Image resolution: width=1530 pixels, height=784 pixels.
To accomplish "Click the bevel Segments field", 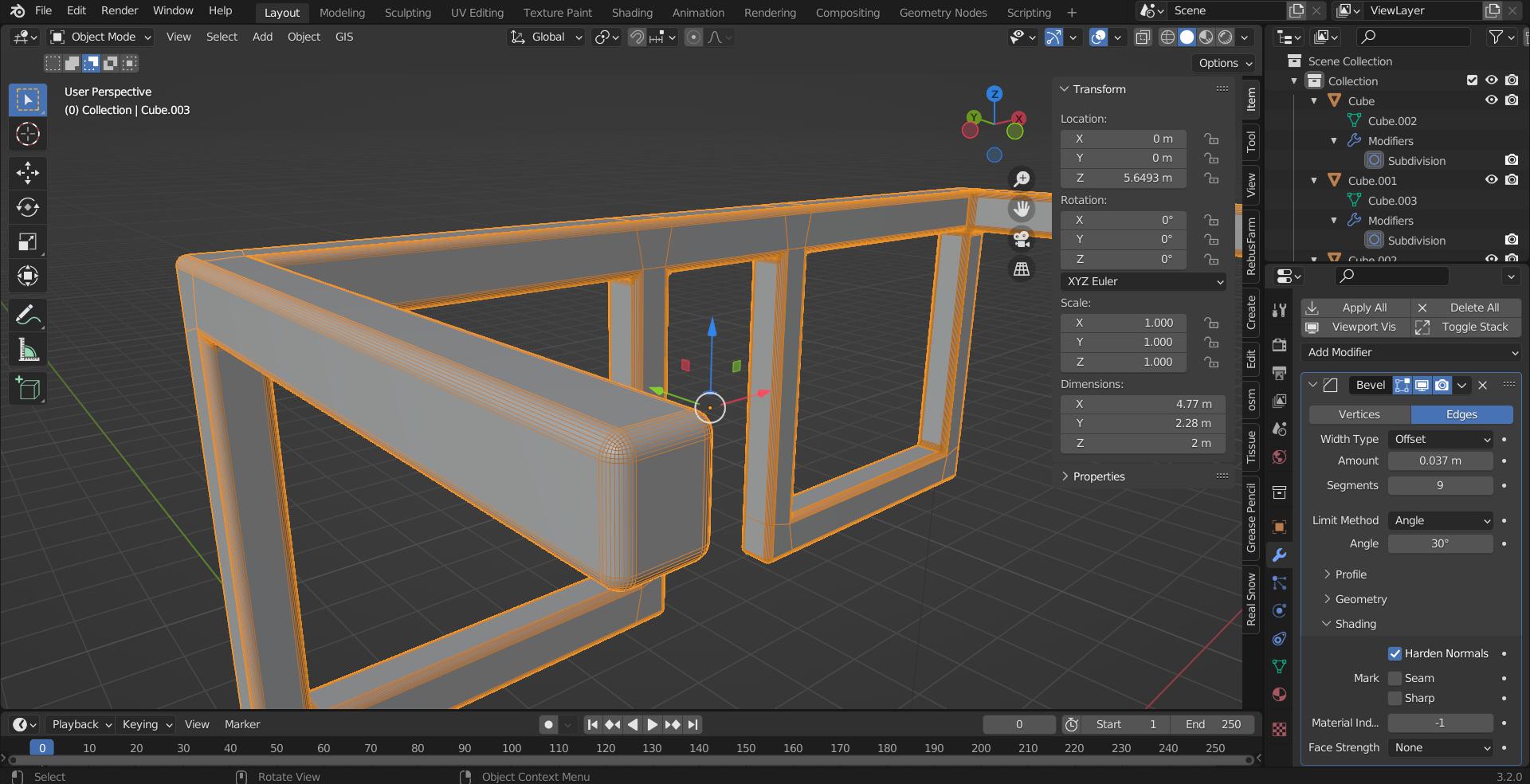I will [x=1441, y=485].
